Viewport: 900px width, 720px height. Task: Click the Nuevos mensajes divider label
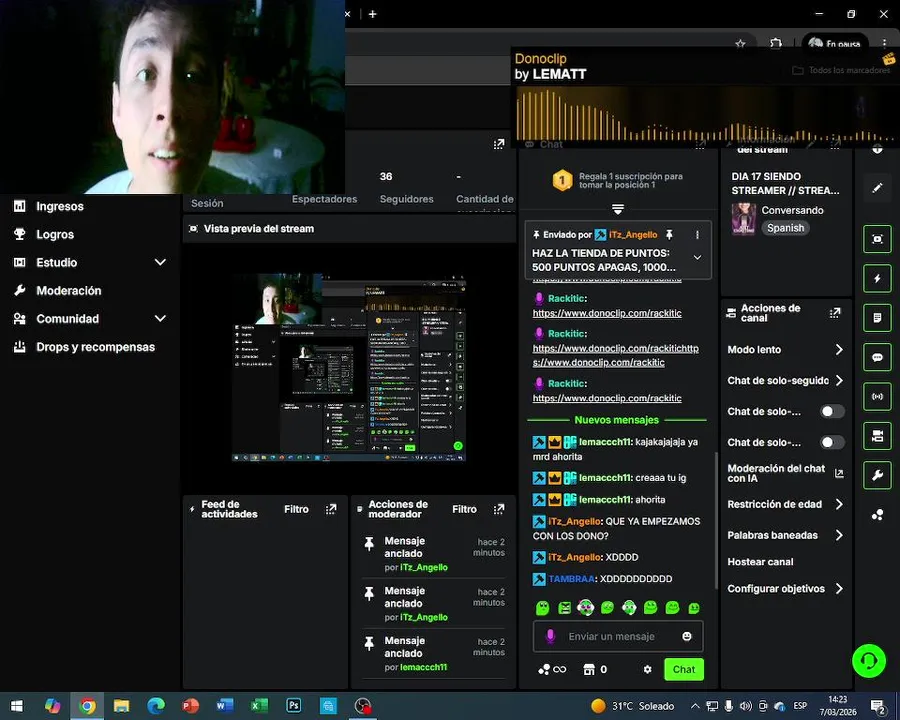[616, 420]
